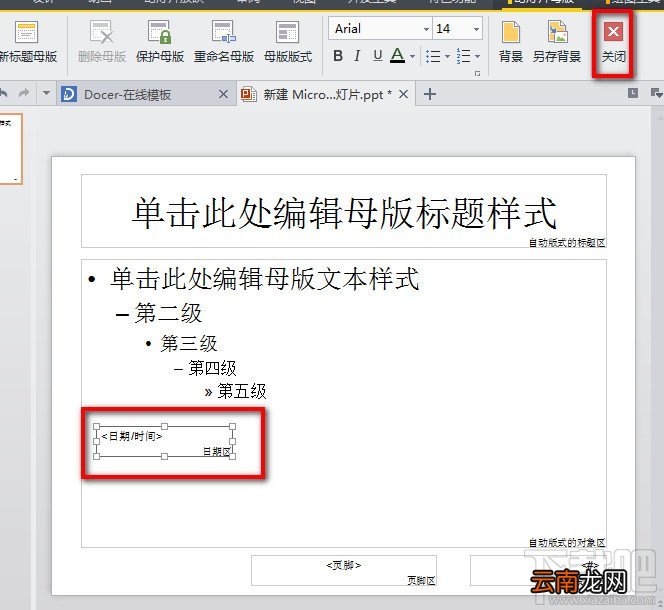Click the master title placeholder text
This screenshot has width=664, height=610.
[344, 213]
